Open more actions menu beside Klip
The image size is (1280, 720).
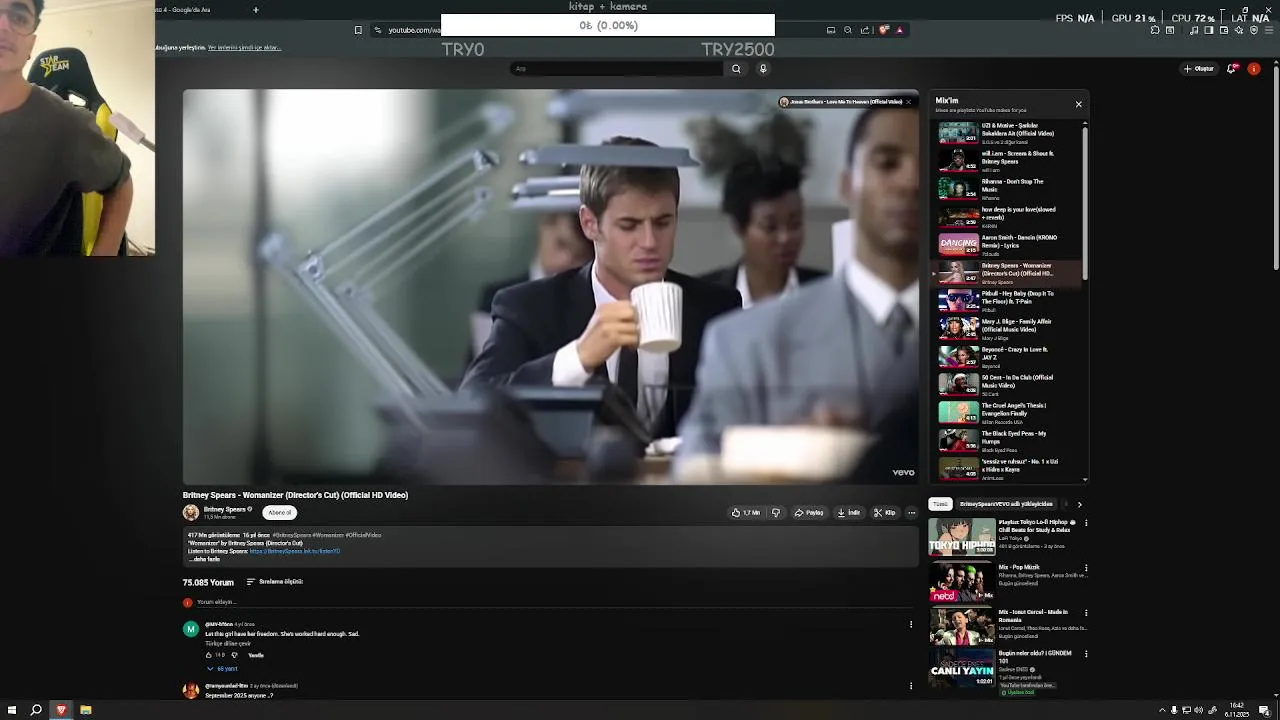911,513
